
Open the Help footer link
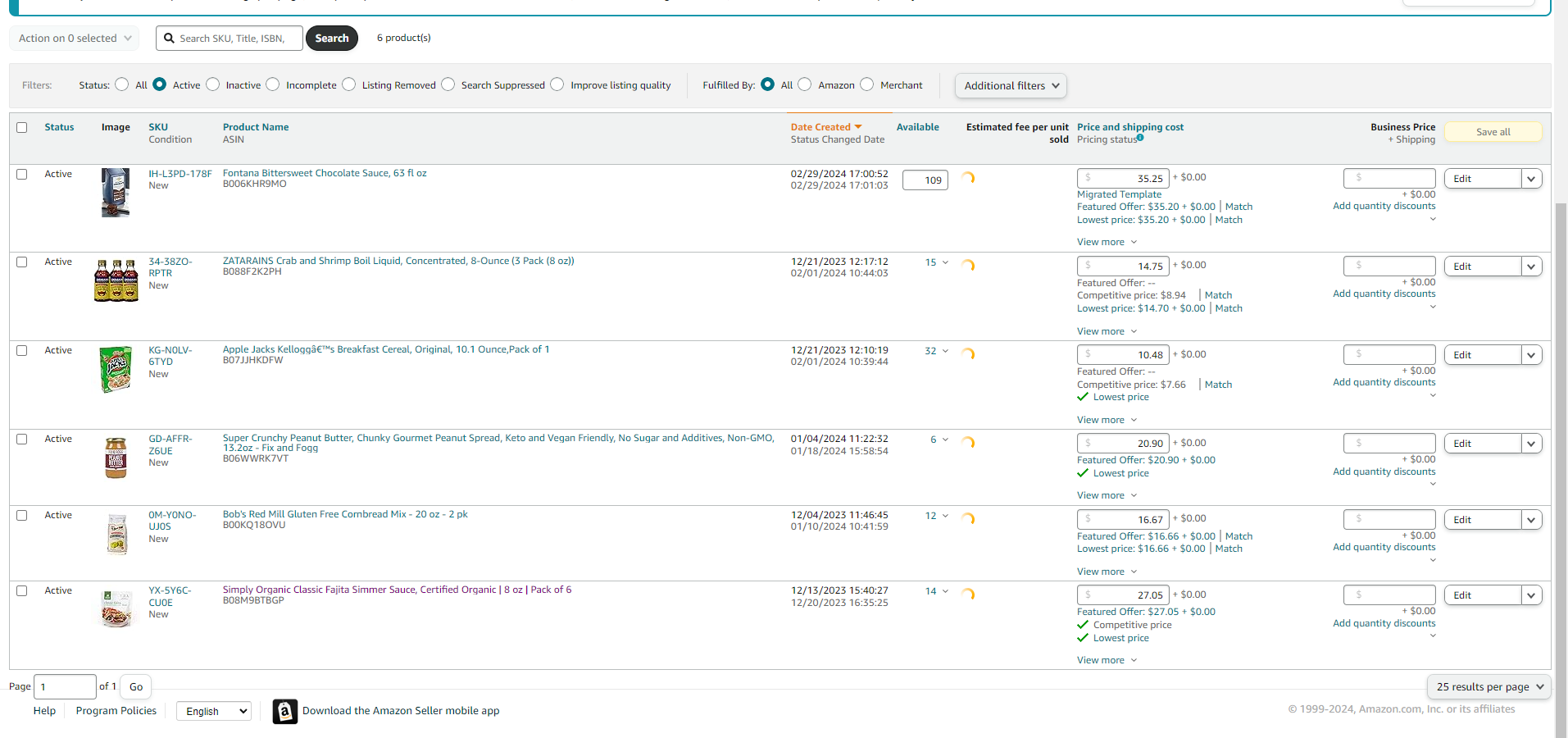44,711
